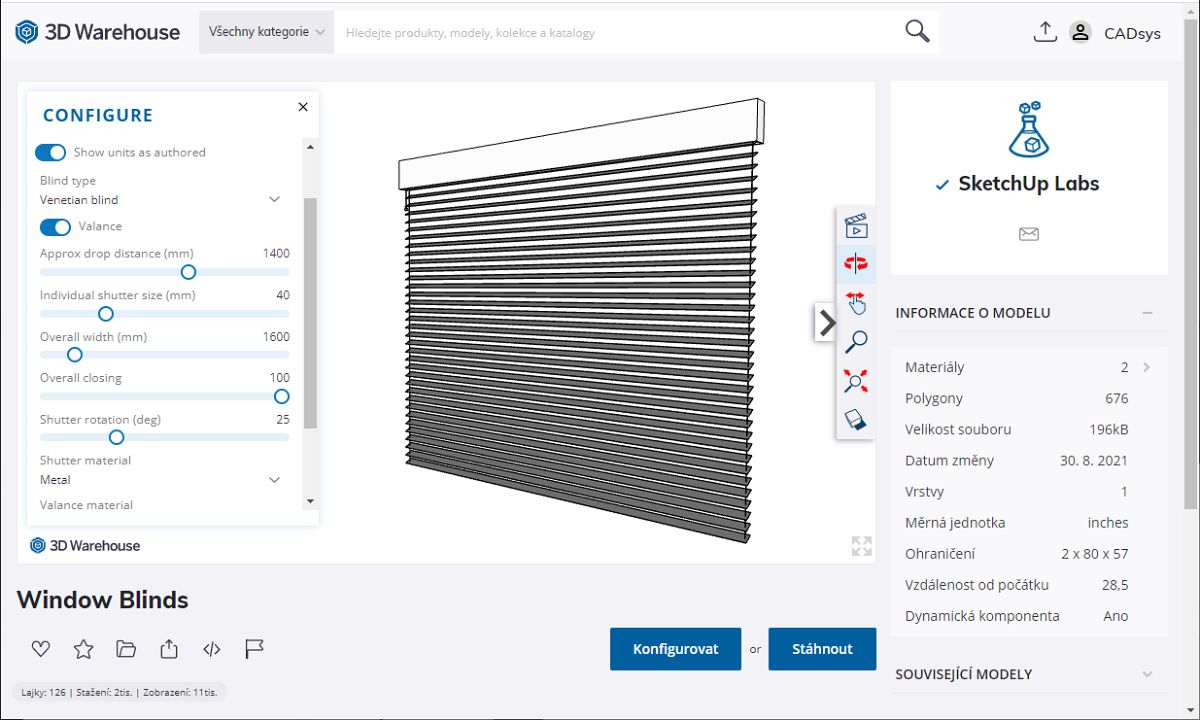Image resolution: width=1200 pixels, height=720 pixels.
Task: Click the Stáhnout download button
Action: coord(822,649)
